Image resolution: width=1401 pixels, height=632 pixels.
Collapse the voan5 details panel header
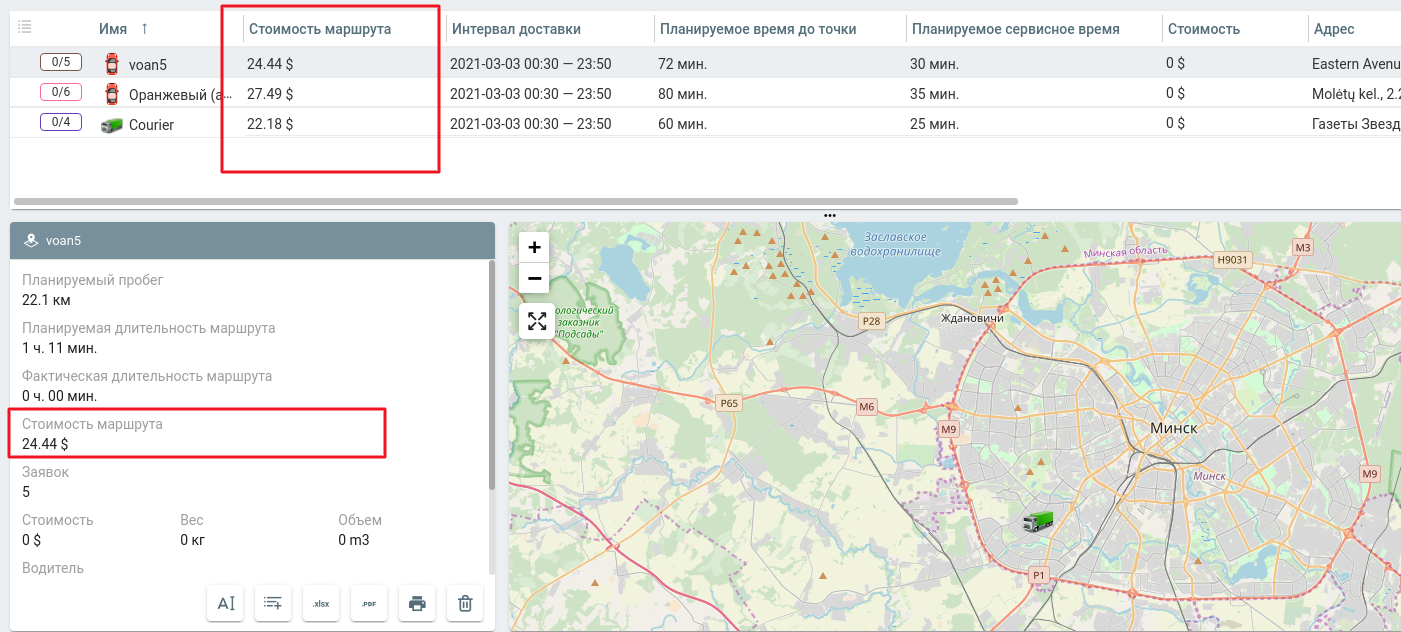coord(250,240)
